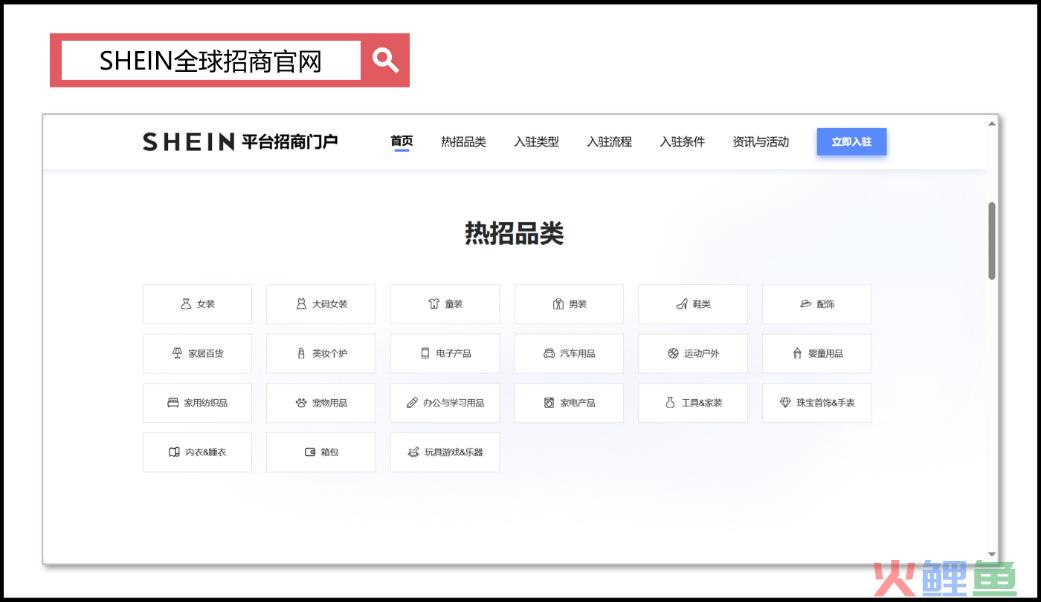The width and height of the screenshot is (1041, 602).
Task: Select the 男装 category label
Action: coord(578,304)
